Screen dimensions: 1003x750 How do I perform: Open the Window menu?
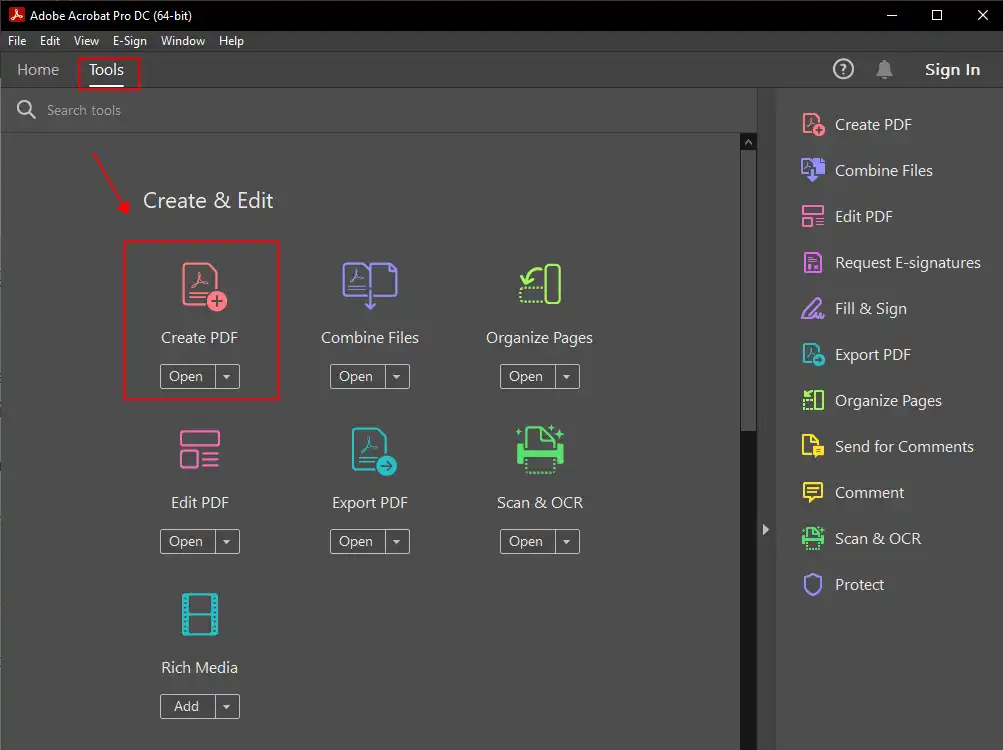[x=183, y=41]
